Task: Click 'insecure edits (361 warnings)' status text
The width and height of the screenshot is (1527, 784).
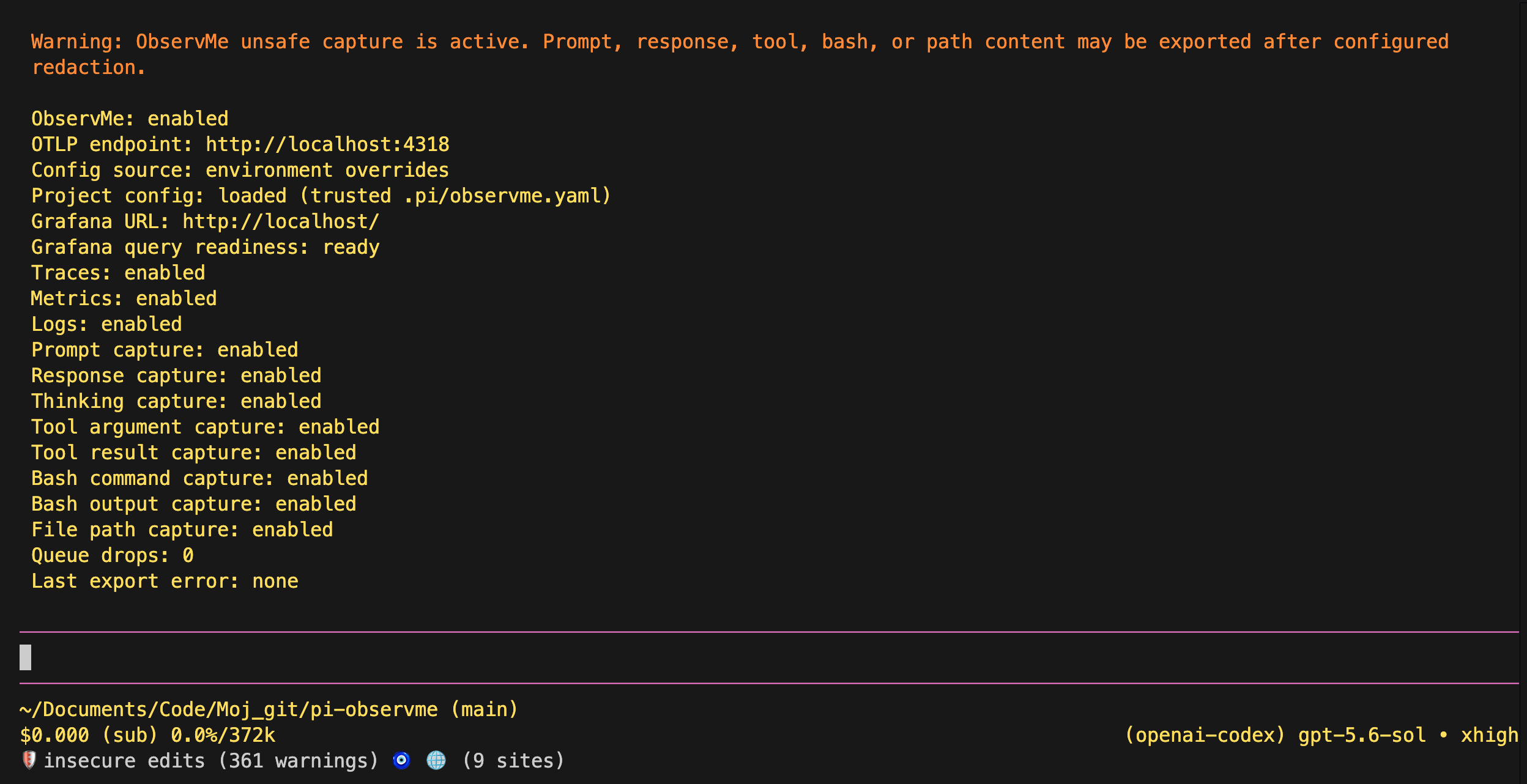Action: (211, 761)
